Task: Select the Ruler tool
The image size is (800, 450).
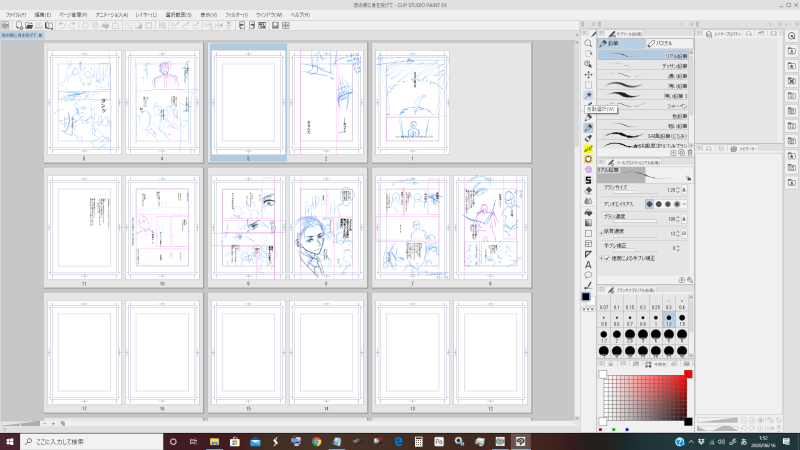Action: pos(588,254)
